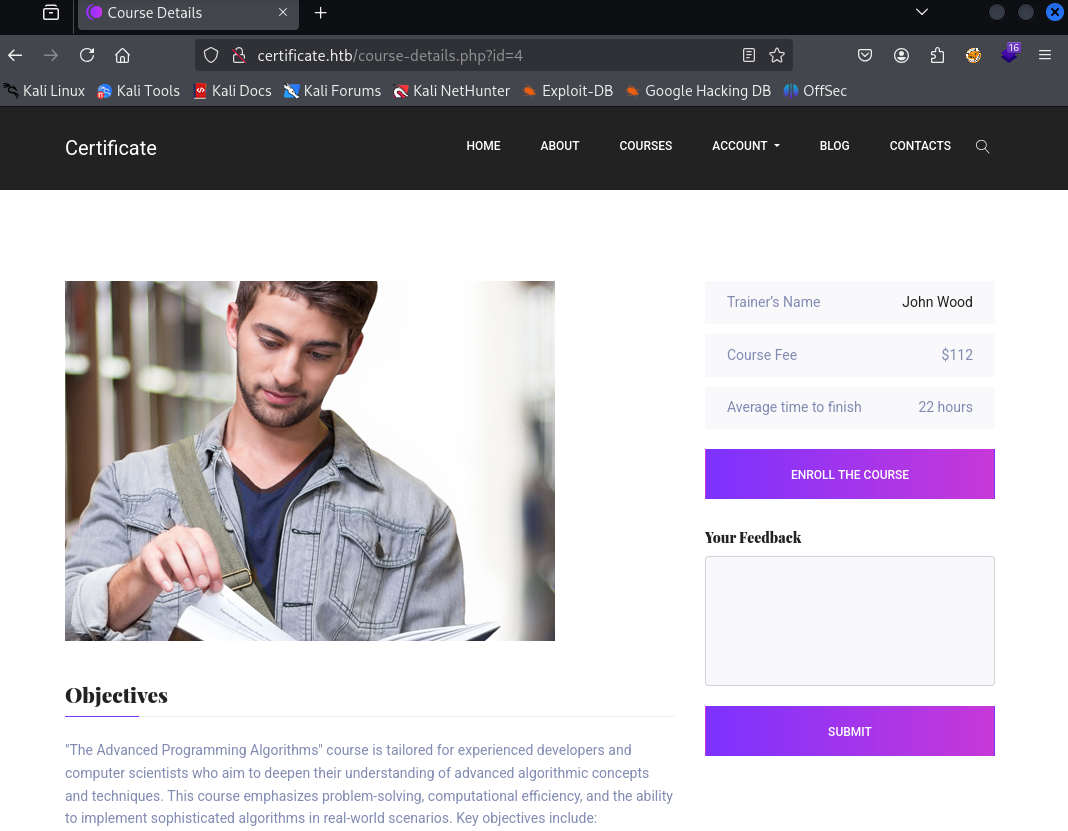Go to browser home page icon

122,55
